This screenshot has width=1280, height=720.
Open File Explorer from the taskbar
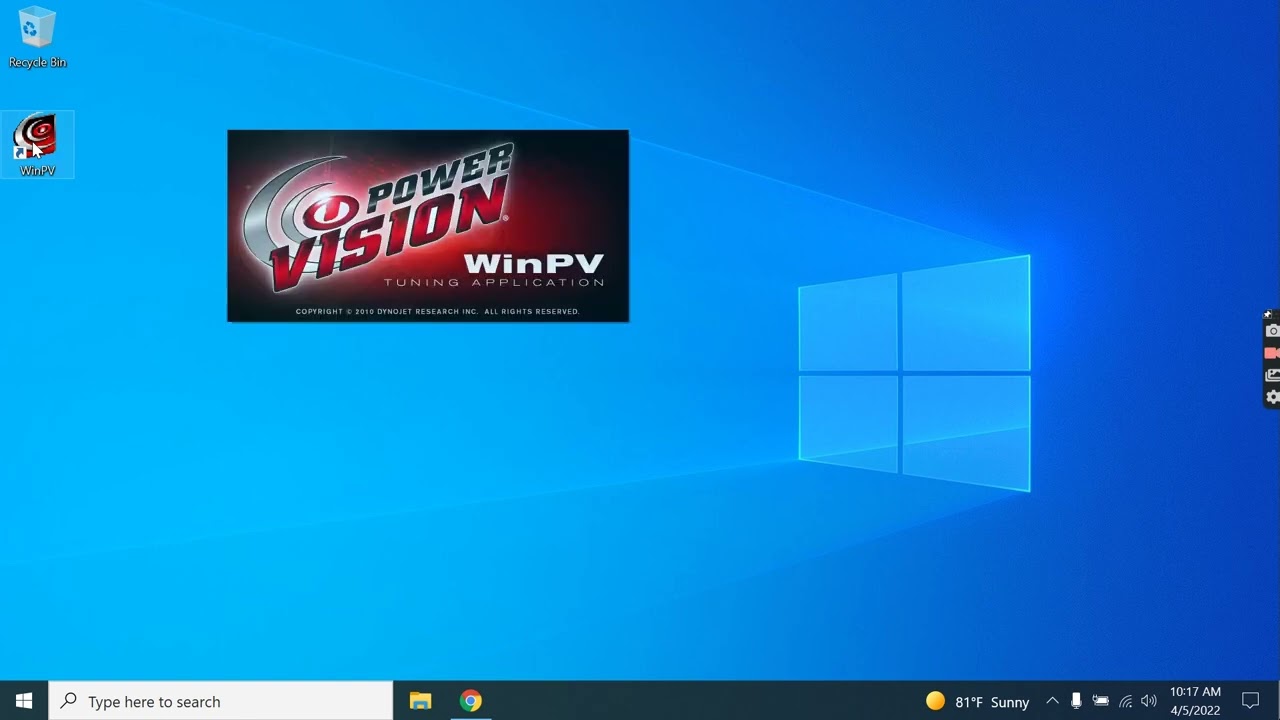(420, 701)
